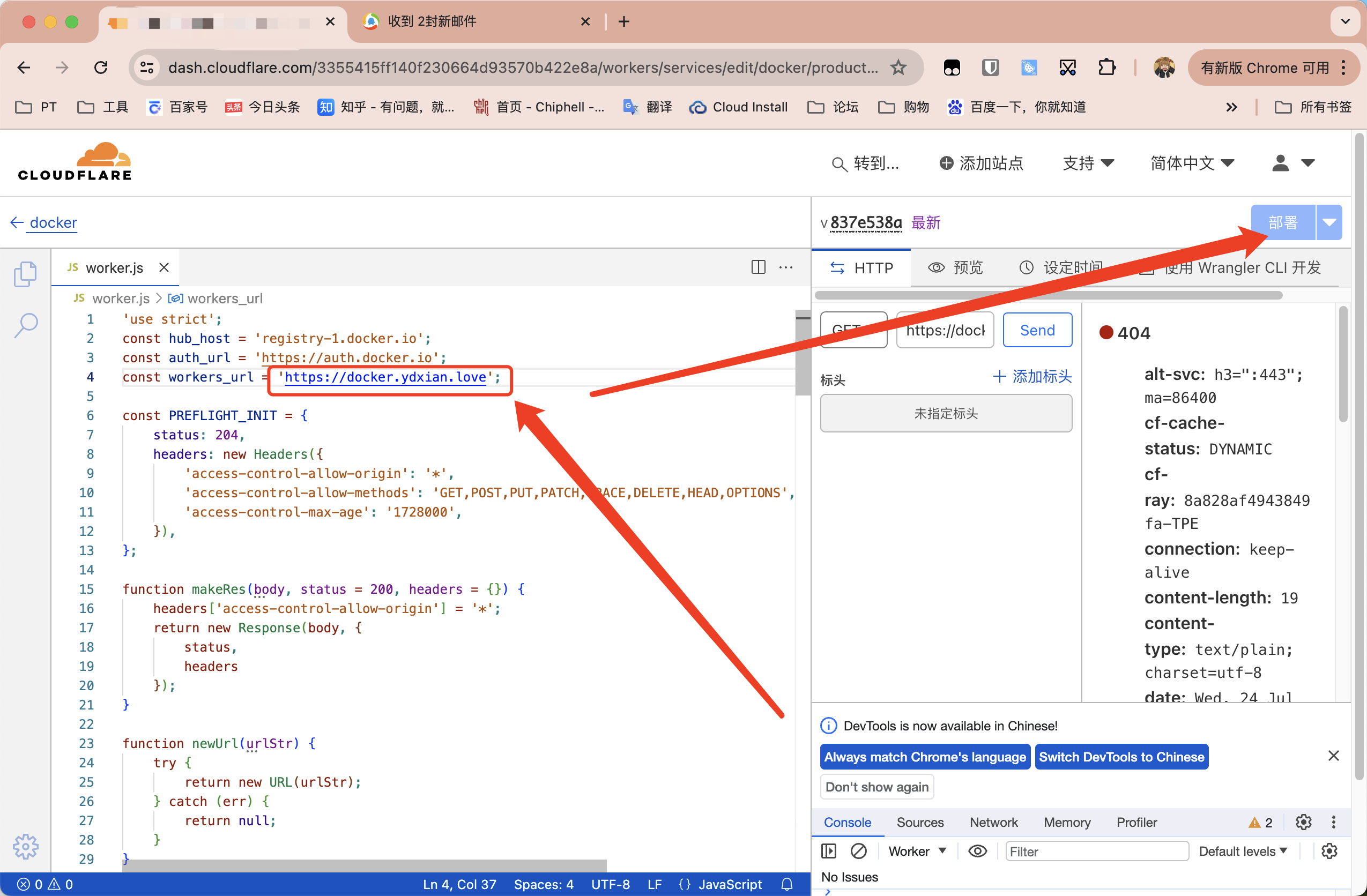
Task: Click the request URL input field
Action: coord(945,330)
